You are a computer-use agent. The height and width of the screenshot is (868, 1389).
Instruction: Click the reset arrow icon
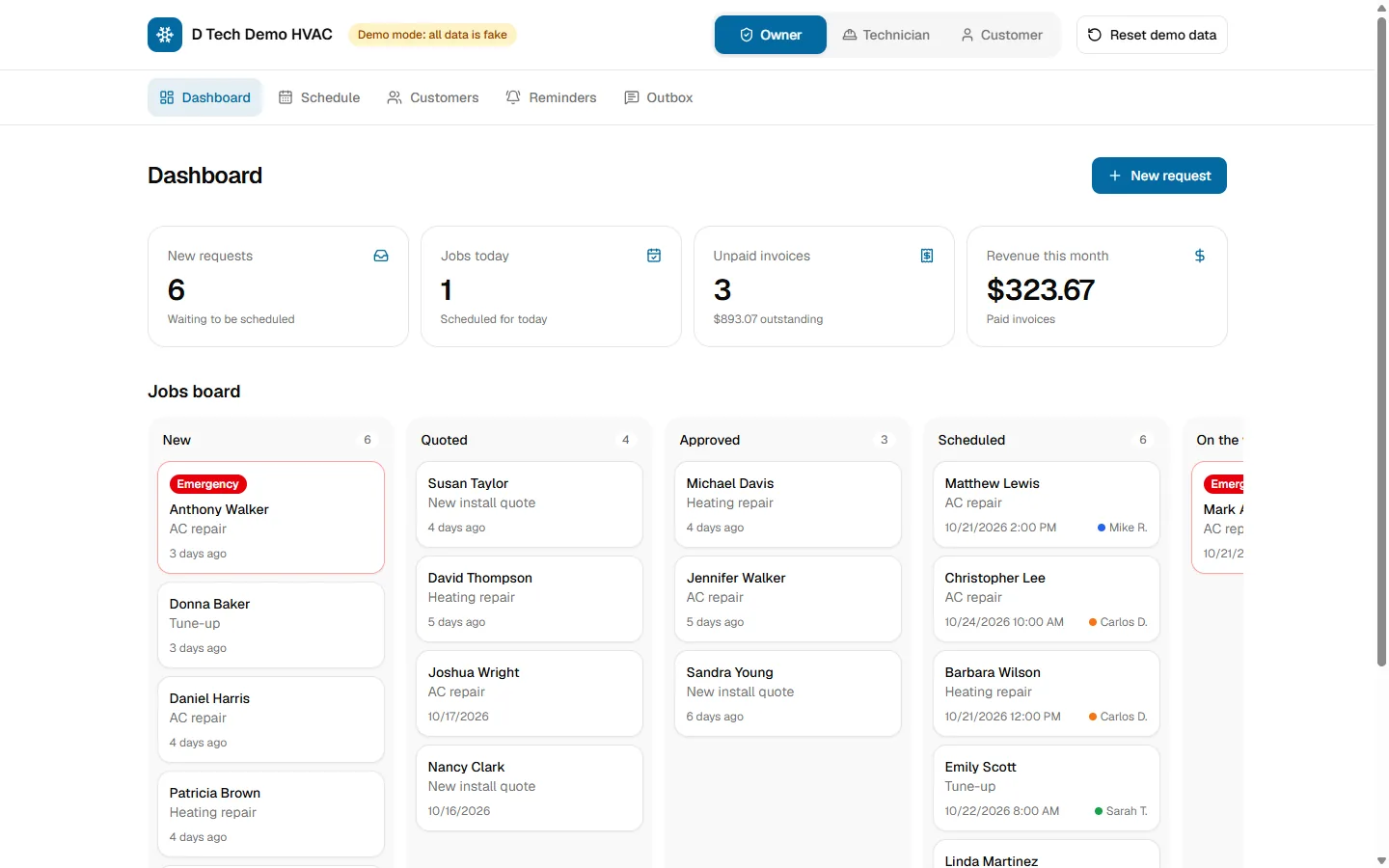(1095, 35)
